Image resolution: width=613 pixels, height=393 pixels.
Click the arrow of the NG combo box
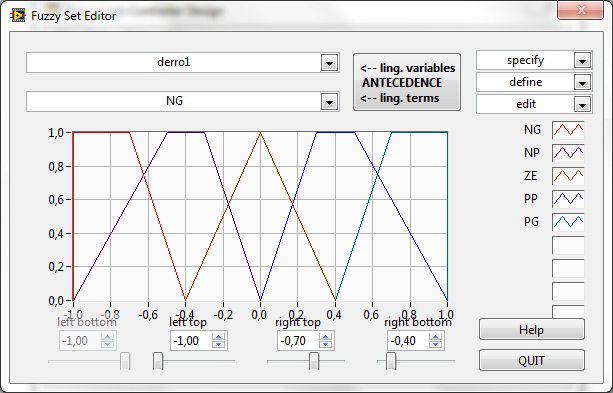pos(330,102)
